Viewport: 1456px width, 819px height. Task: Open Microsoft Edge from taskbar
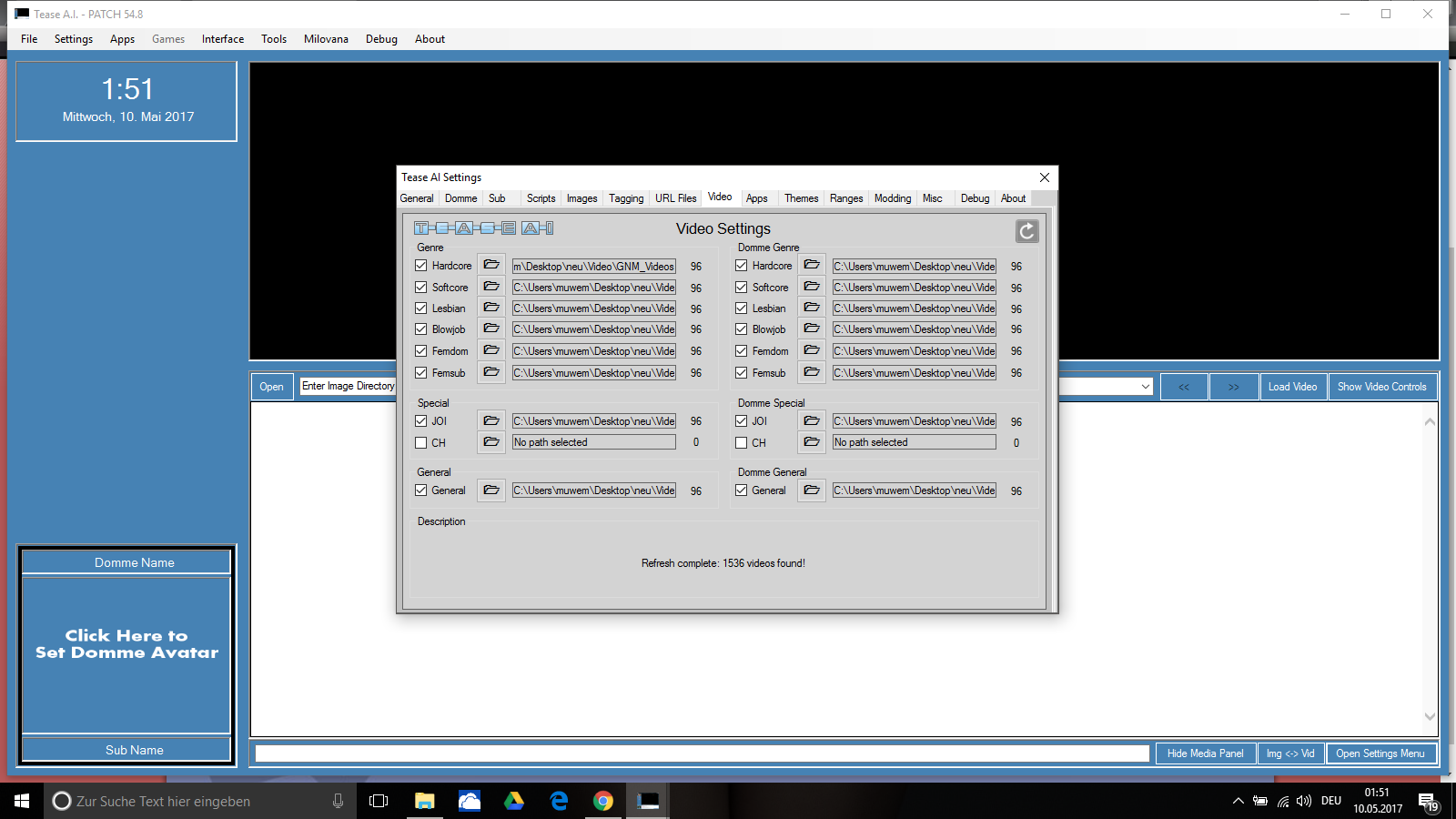click(559, 801)
